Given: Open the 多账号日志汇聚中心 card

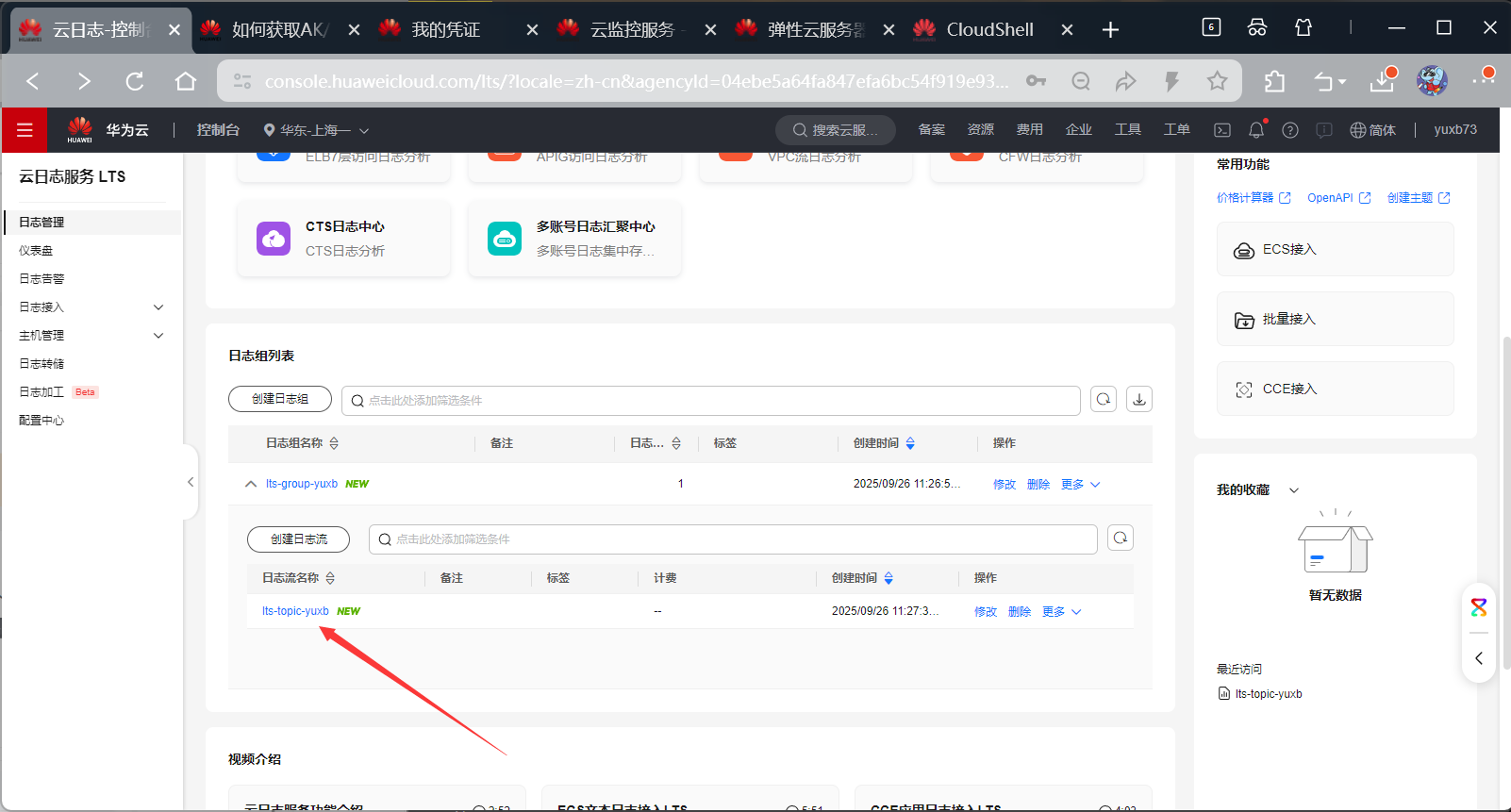Looking at the screenshot, I should click(574, 239).
